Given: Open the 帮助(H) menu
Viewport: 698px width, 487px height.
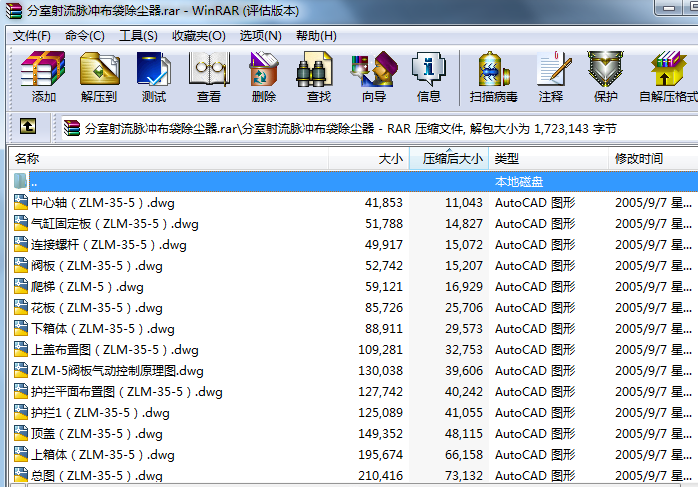Looking at the screenshot, I should tap(316, 36).
